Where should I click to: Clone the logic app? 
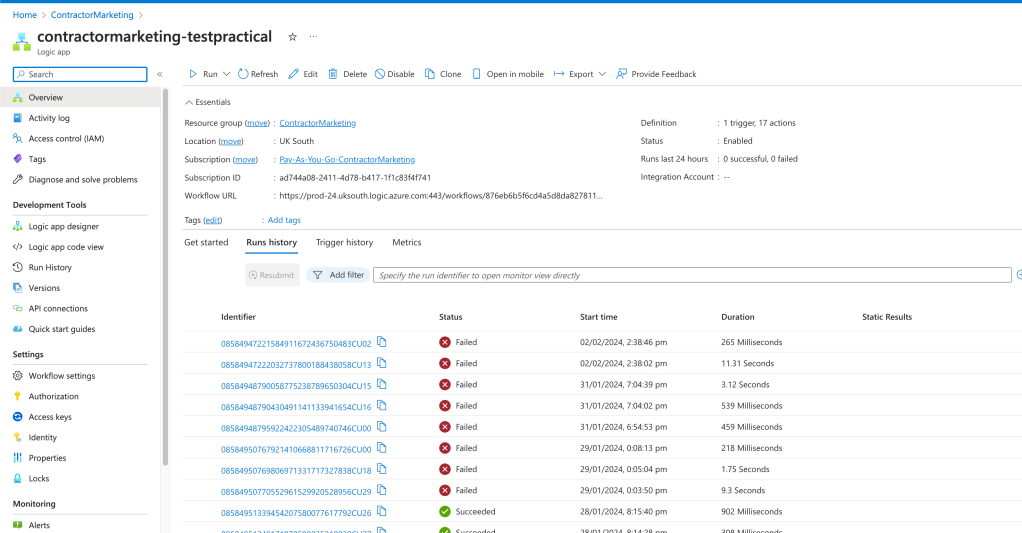443,74
